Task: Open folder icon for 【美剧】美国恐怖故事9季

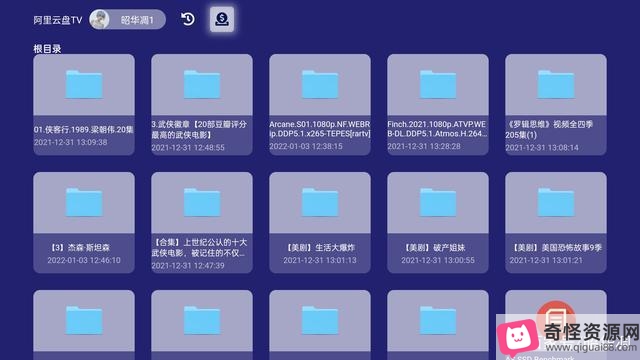Action: (x=556, y=202)
